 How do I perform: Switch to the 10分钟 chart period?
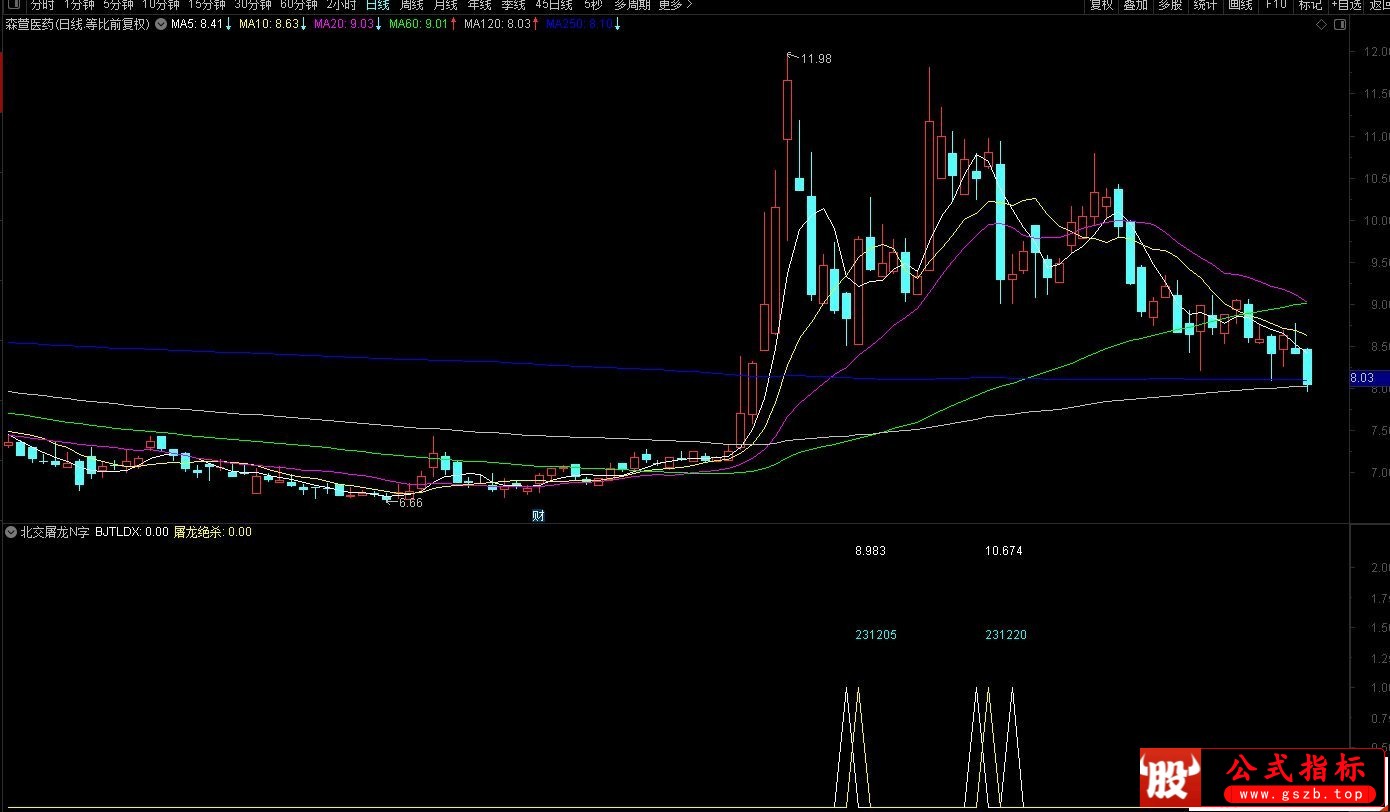[161, 4]
